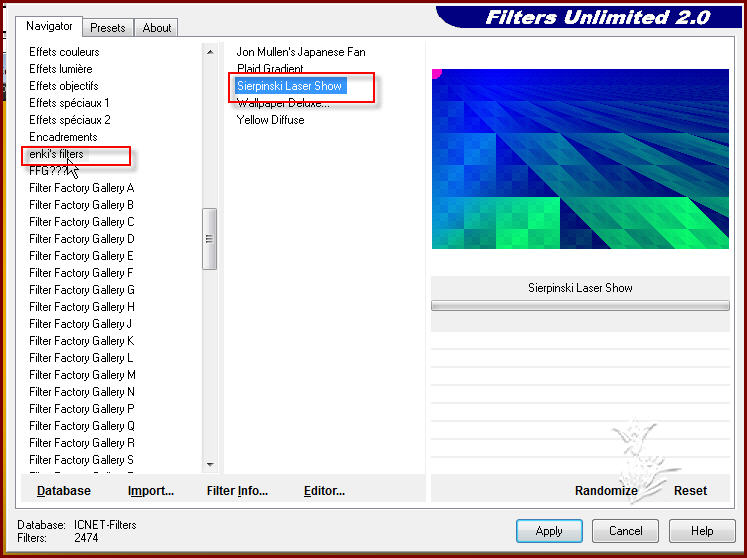Reset the filter parameters
747x558 pixels.
[x=690, y=491]
